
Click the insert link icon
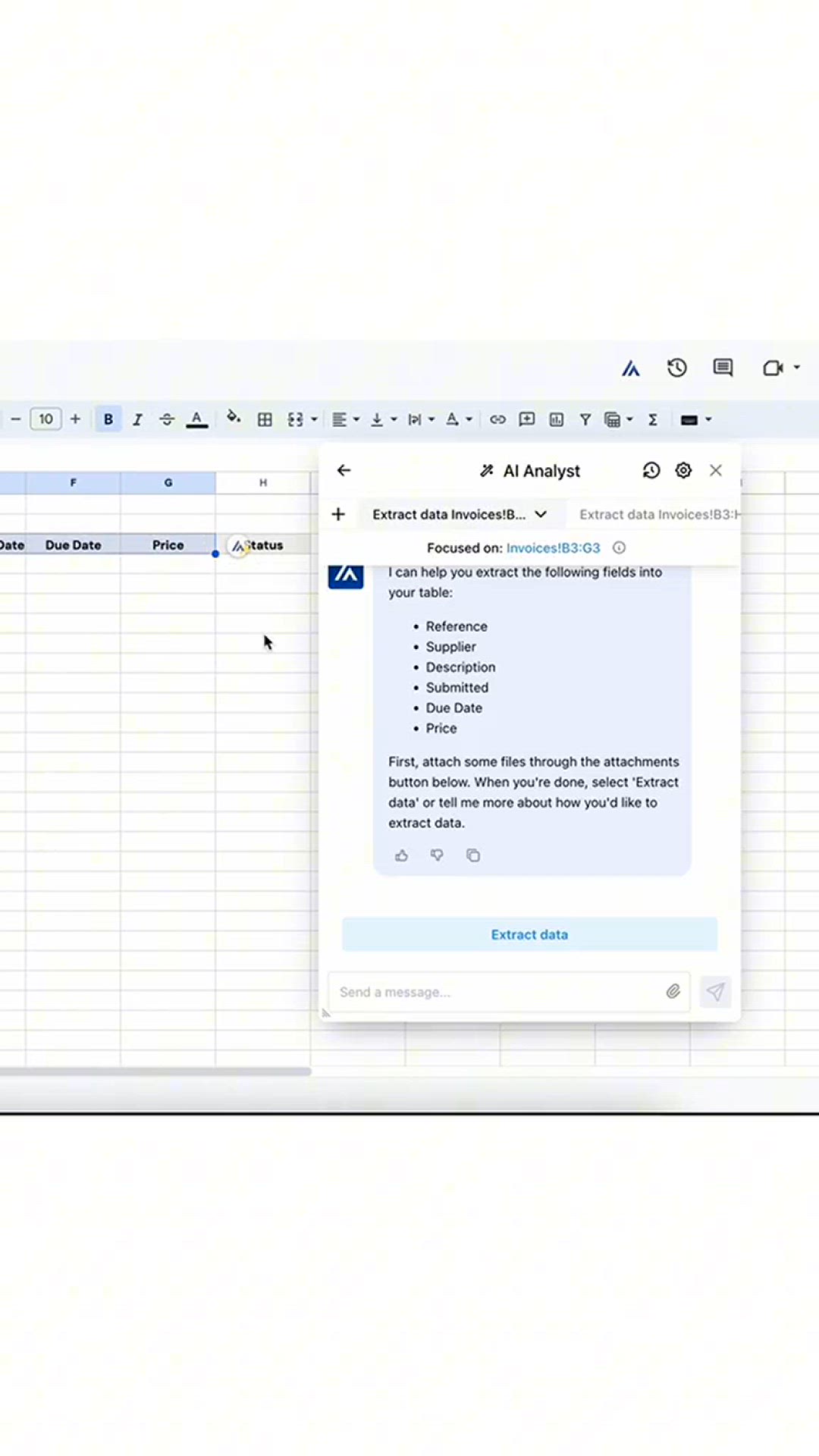coord(497,419)
